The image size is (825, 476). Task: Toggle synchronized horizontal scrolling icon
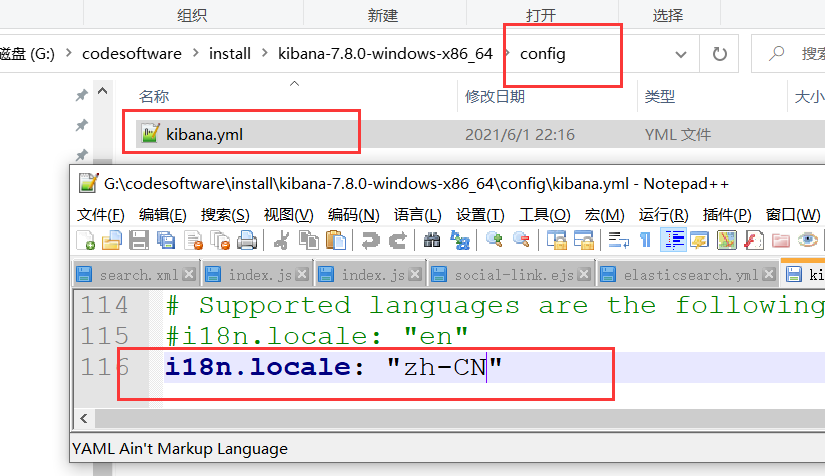[583, 240]
